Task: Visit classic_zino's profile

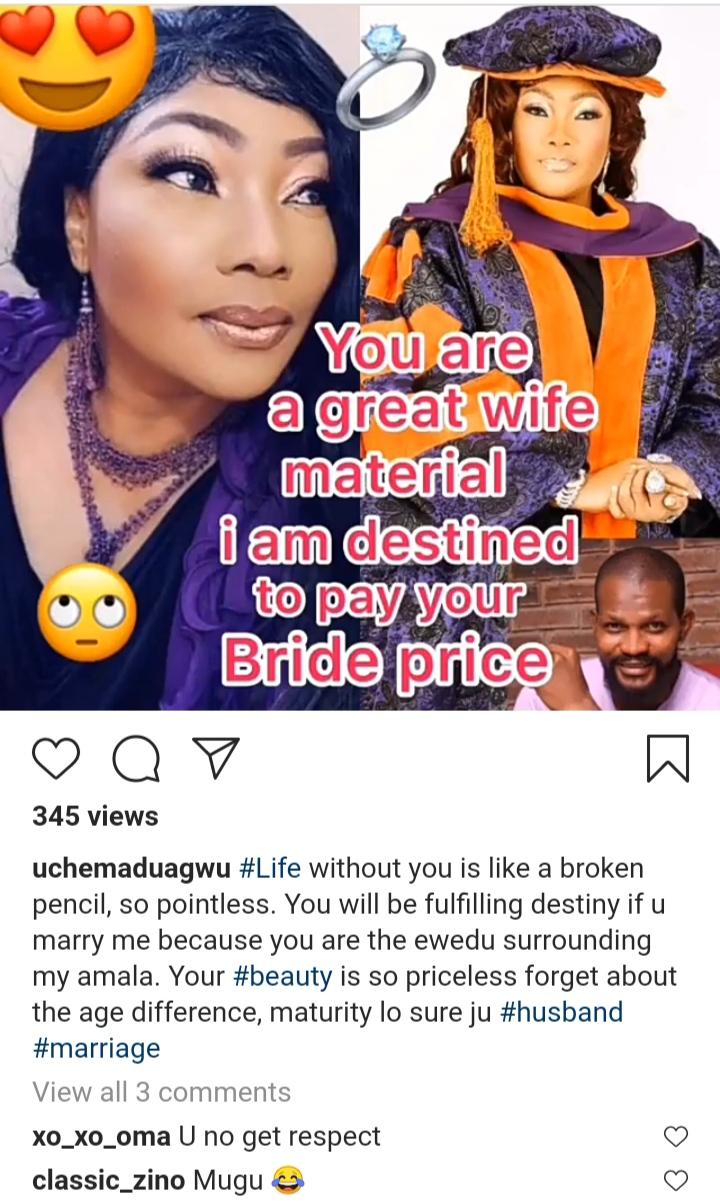Action: (108, 1181)
